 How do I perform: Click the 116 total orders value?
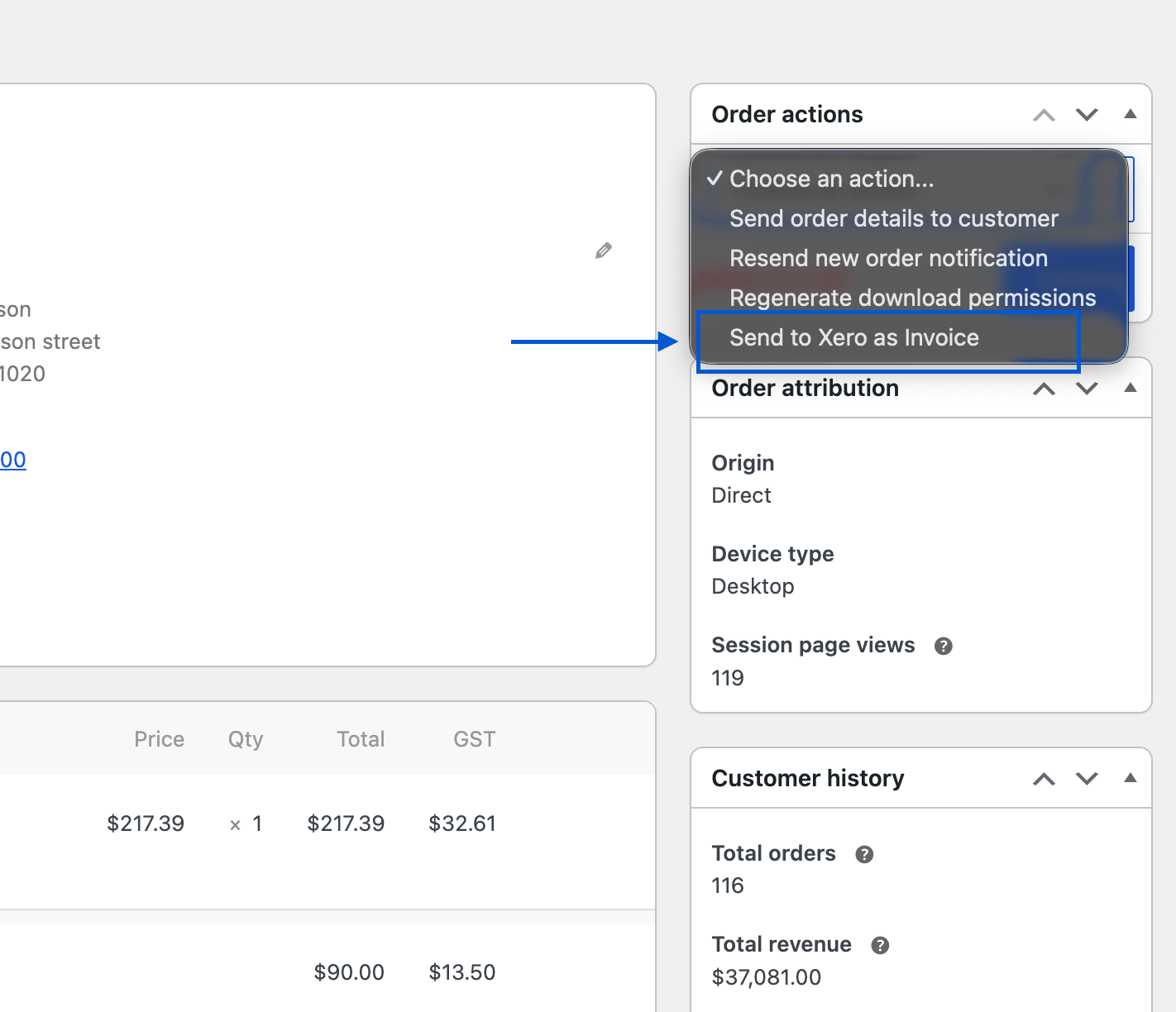point(728,885)
